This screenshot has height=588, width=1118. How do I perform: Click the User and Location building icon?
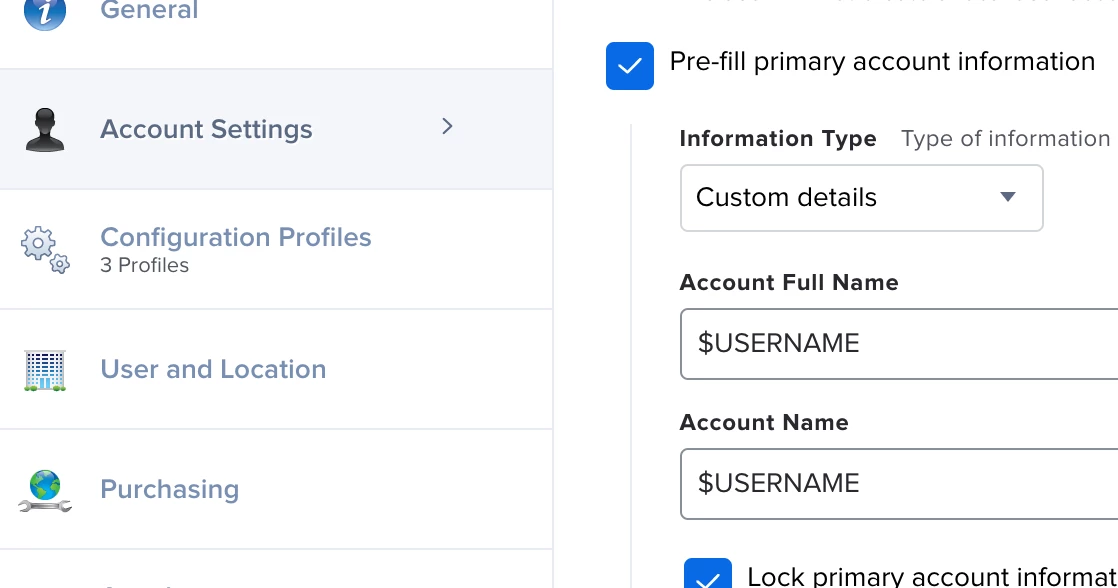[x=45, y=370]
